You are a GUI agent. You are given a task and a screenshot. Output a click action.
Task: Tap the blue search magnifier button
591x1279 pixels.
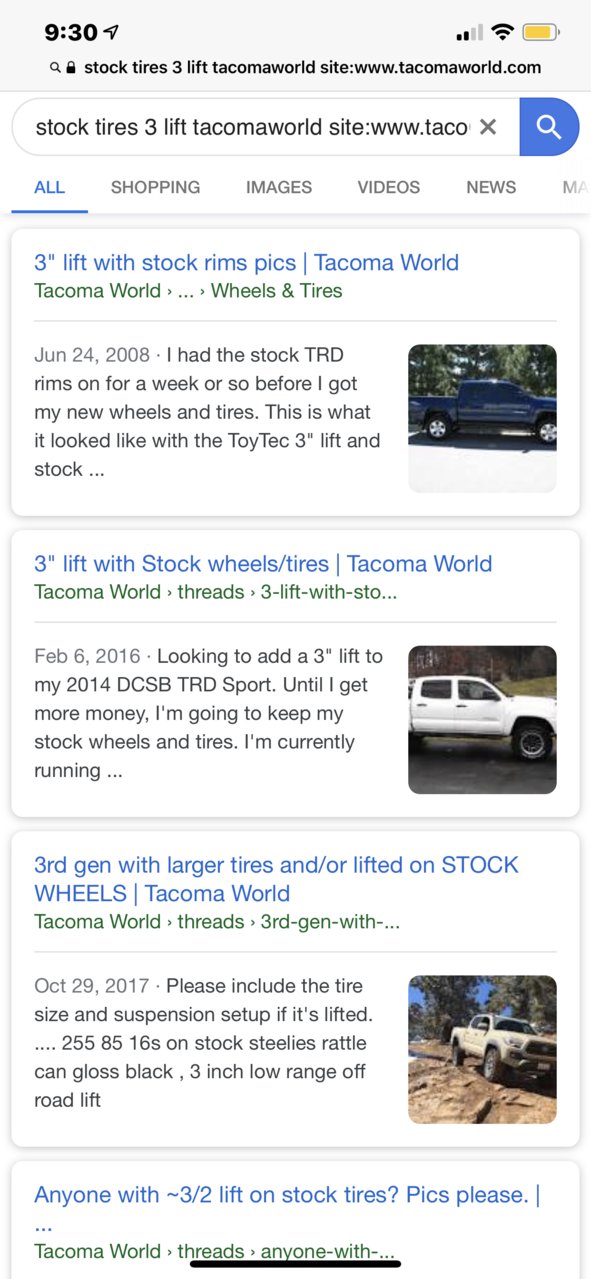click(549, 127)
